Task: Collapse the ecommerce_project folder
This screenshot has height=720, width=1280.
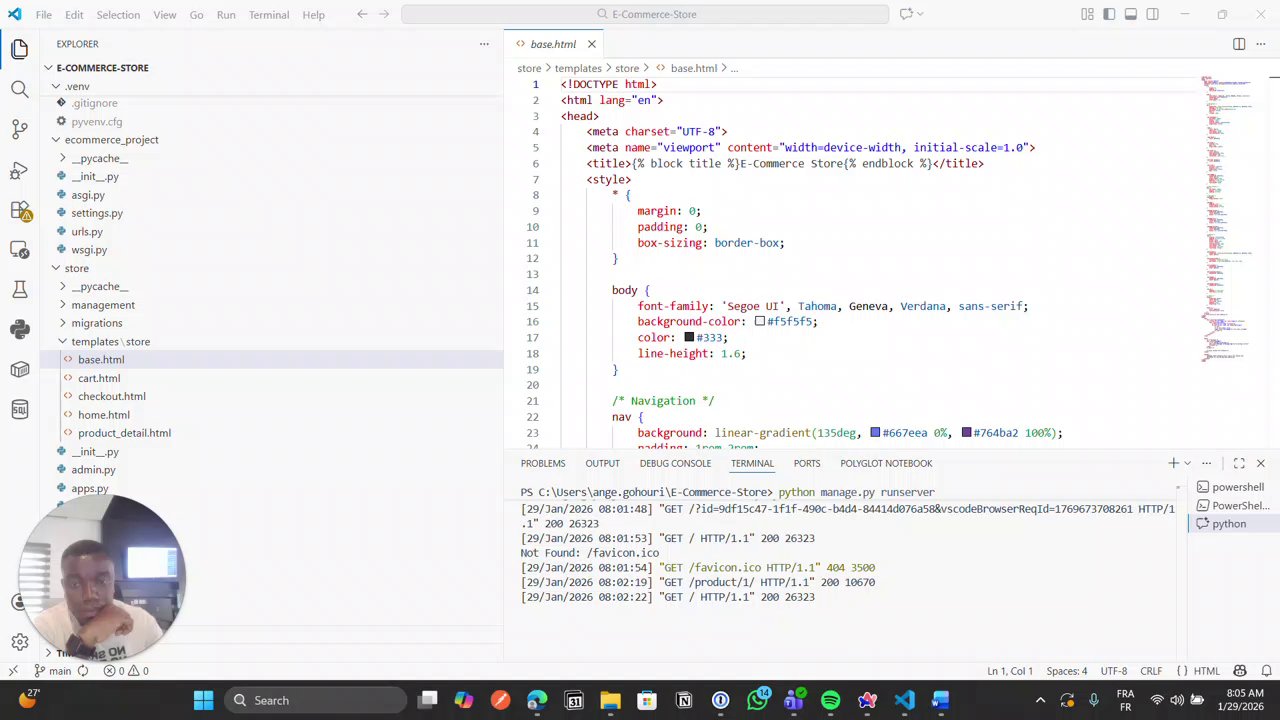Action: [111, 140]
